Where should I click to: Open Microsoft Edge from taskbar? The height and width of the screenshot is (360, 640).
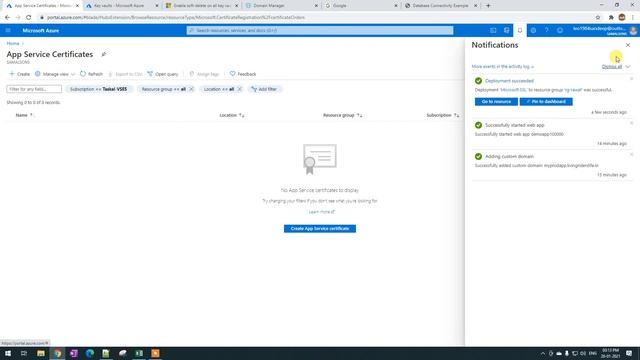pyautogui.click(x=90, y=353)
